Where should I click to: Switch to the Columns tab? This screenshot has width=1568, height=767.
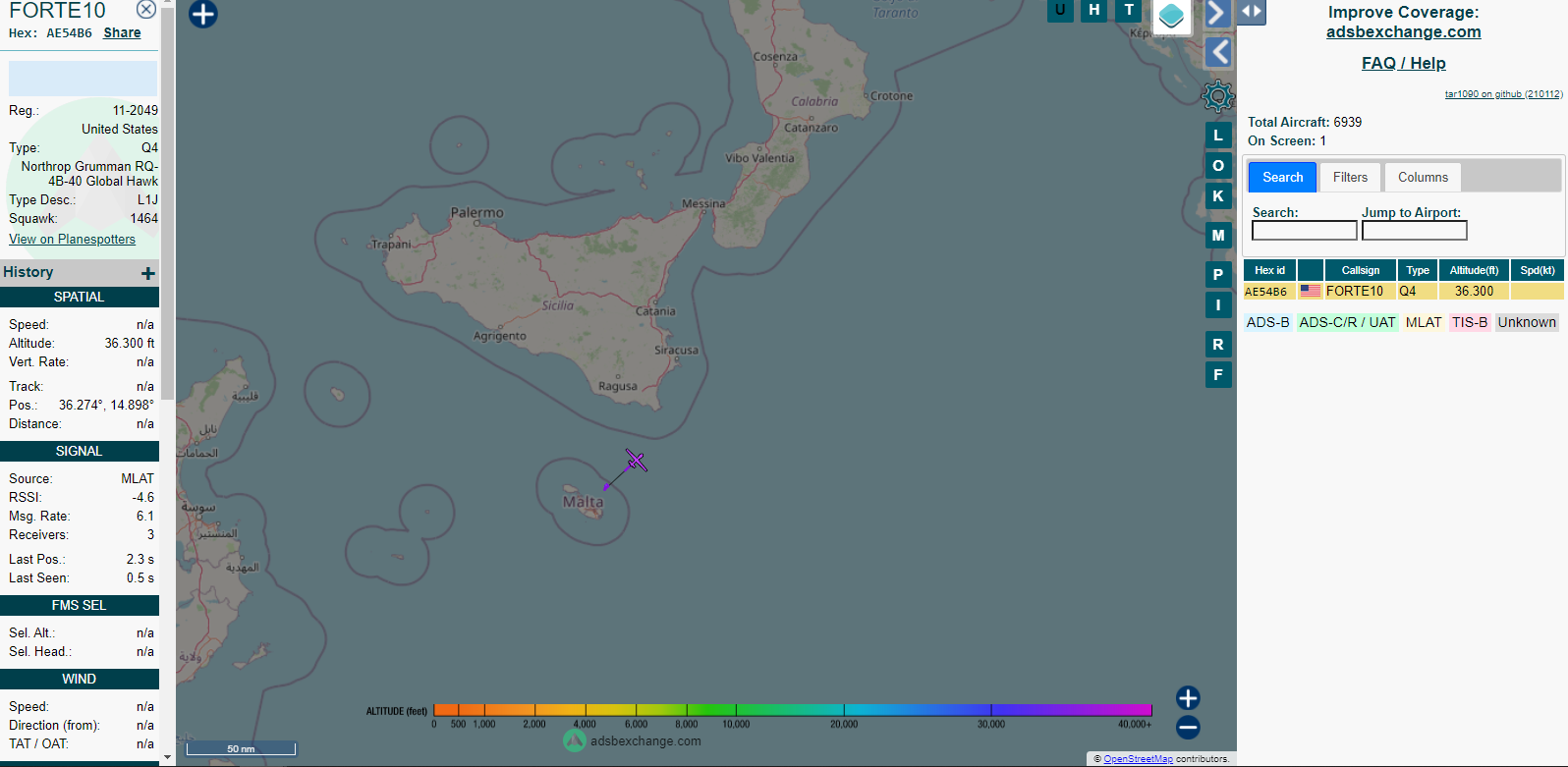(1423, 177)
